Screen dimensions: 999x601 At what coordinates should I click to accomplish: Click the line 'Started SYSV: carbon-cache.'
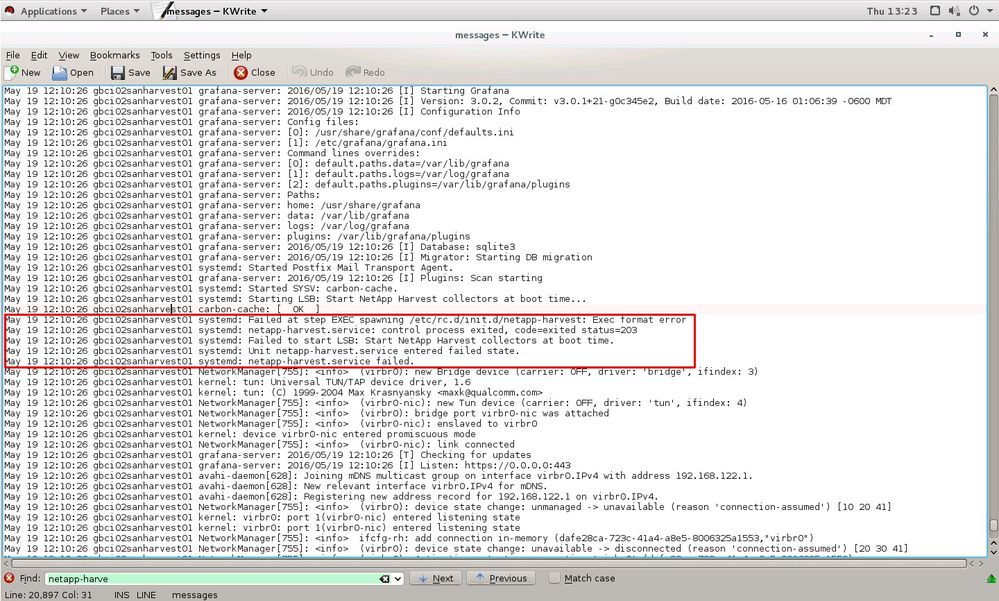[201, 289]
